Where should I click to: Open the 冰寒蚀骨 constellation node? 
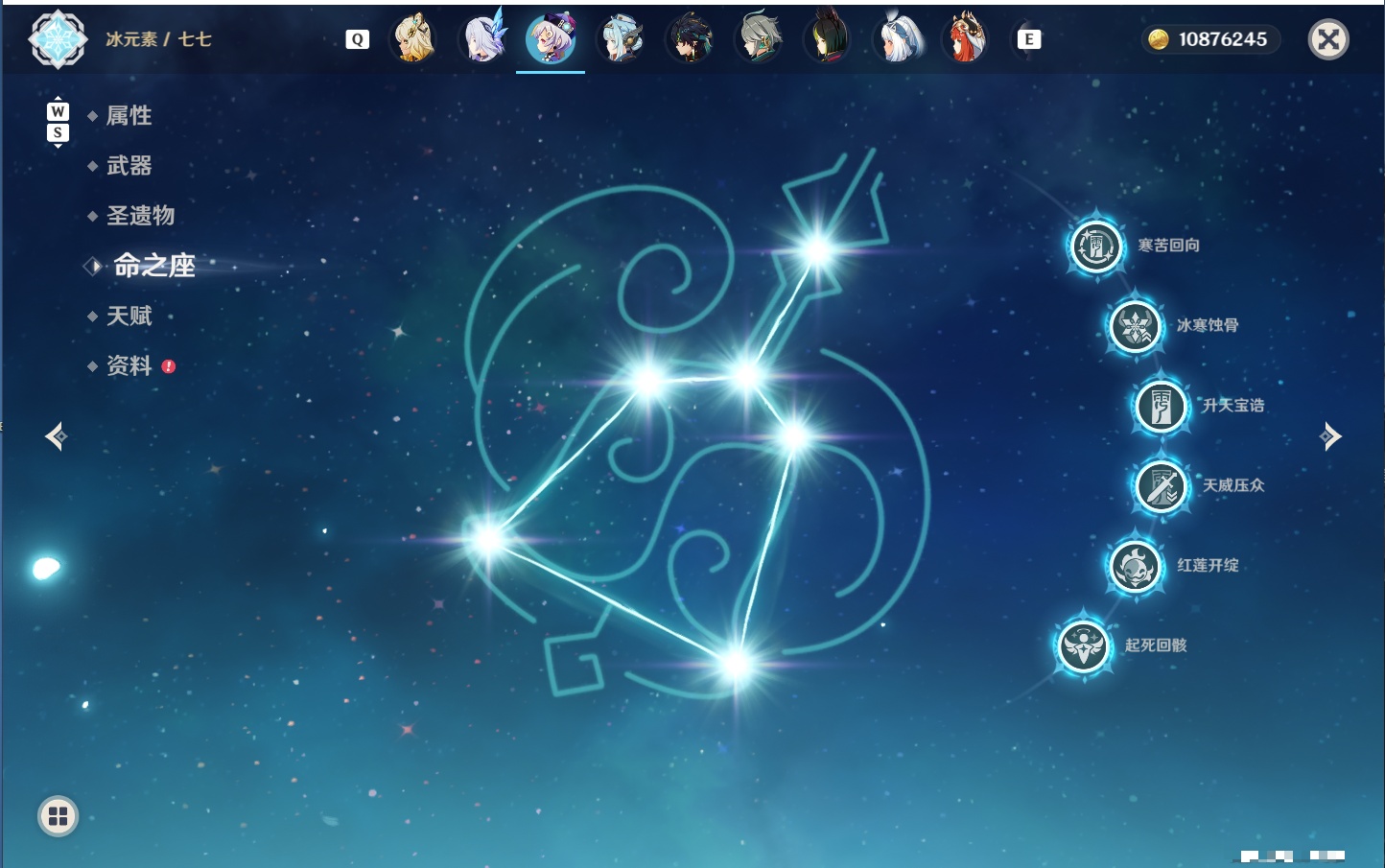(x=1136, y=326)
